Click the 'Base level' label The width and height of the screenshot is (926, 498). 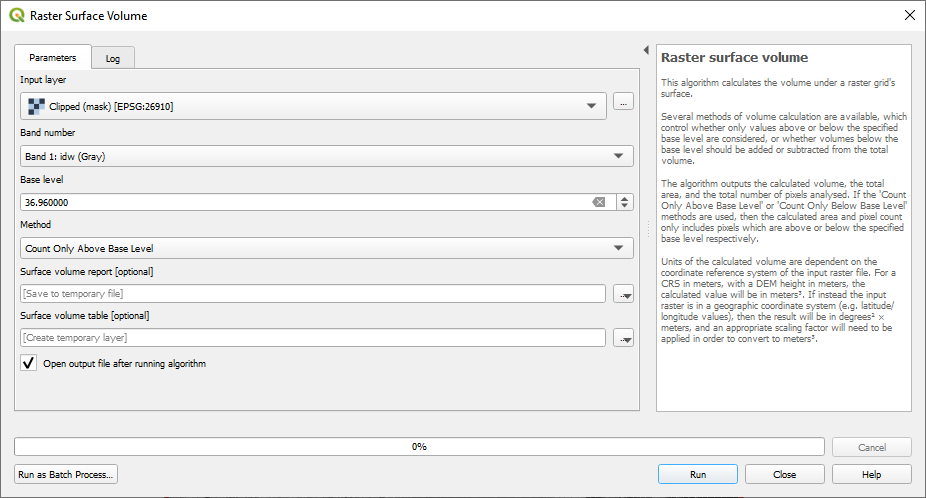click(41, 179)
